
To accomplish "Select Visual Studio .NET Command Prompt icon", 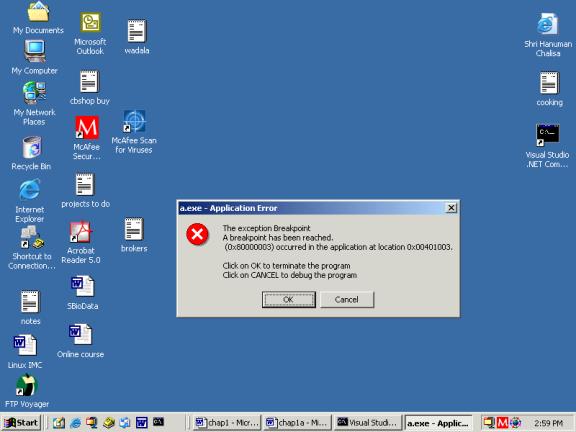I will pyautogui.click(x=547, y=145).
